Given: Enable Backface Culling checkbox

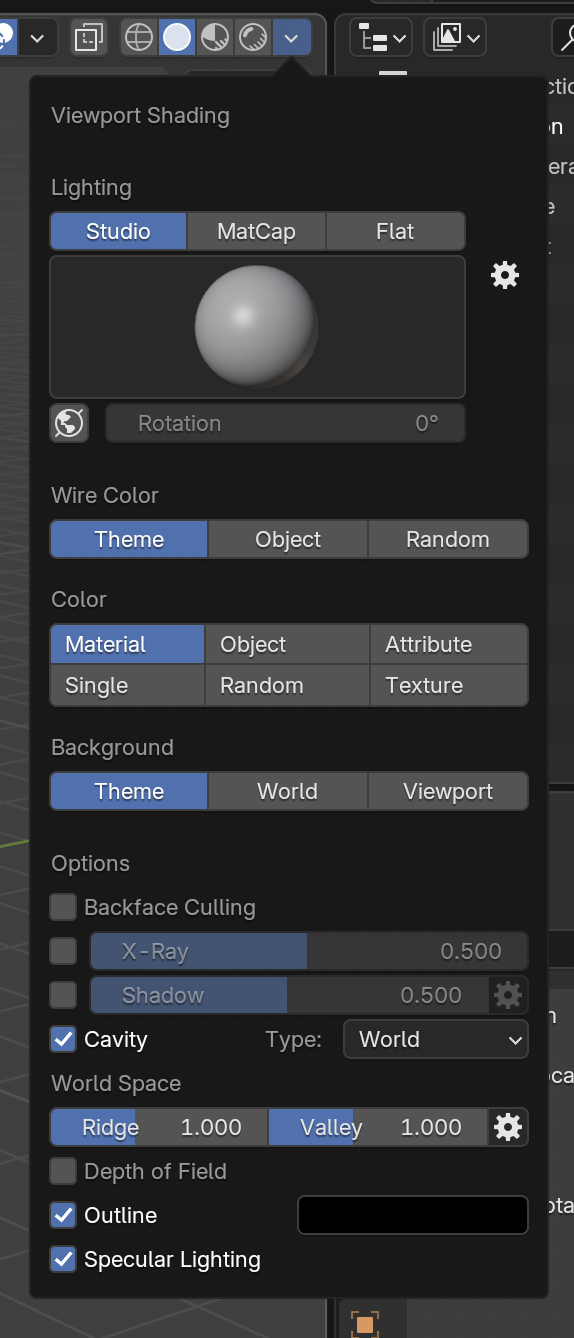Looking at the screenshot, I should pyautogui.click(x=63, y=907).
